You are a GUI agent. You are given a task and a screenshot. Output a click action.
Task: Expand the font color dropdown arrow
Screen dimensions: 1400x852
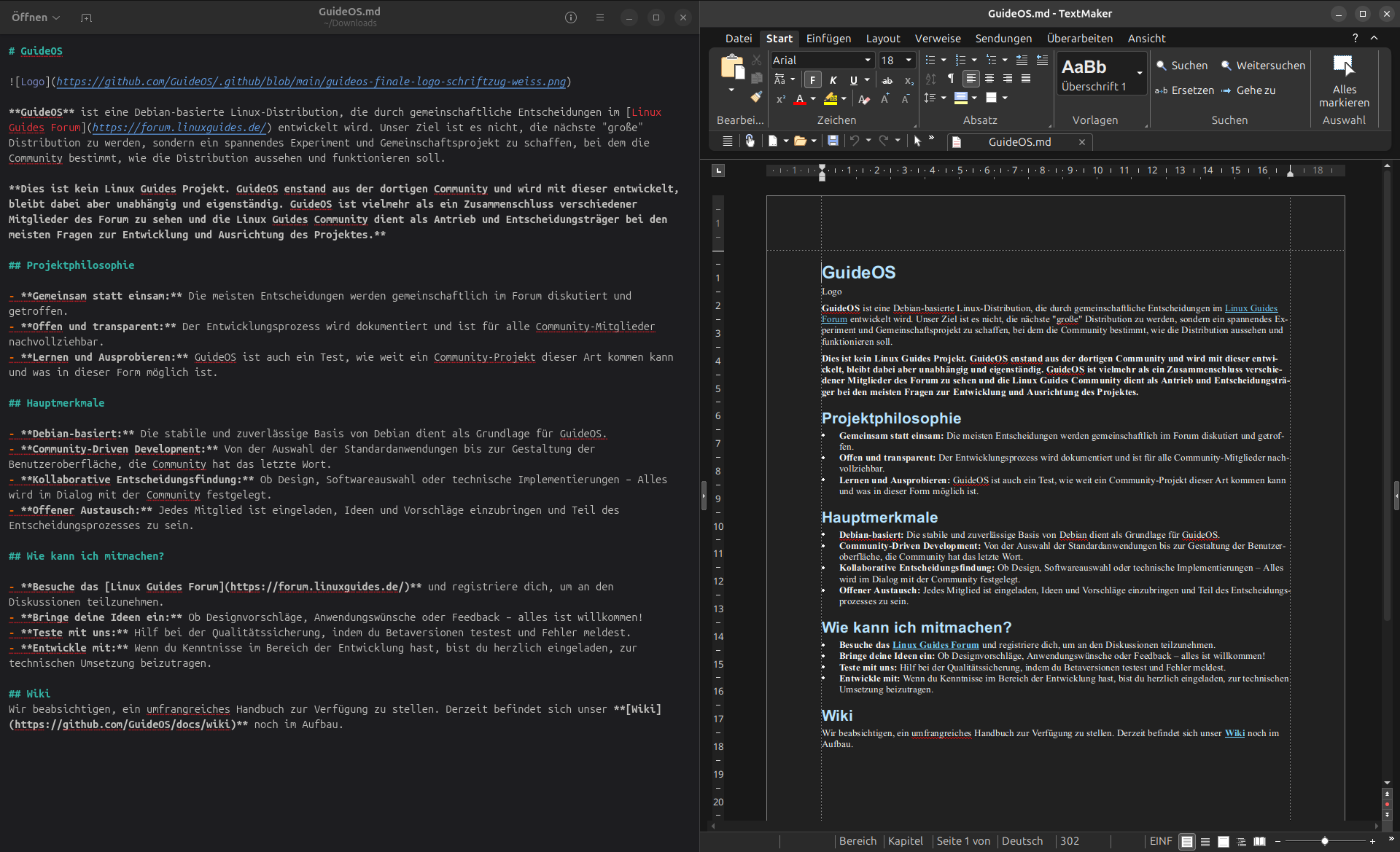pos(813,99)
